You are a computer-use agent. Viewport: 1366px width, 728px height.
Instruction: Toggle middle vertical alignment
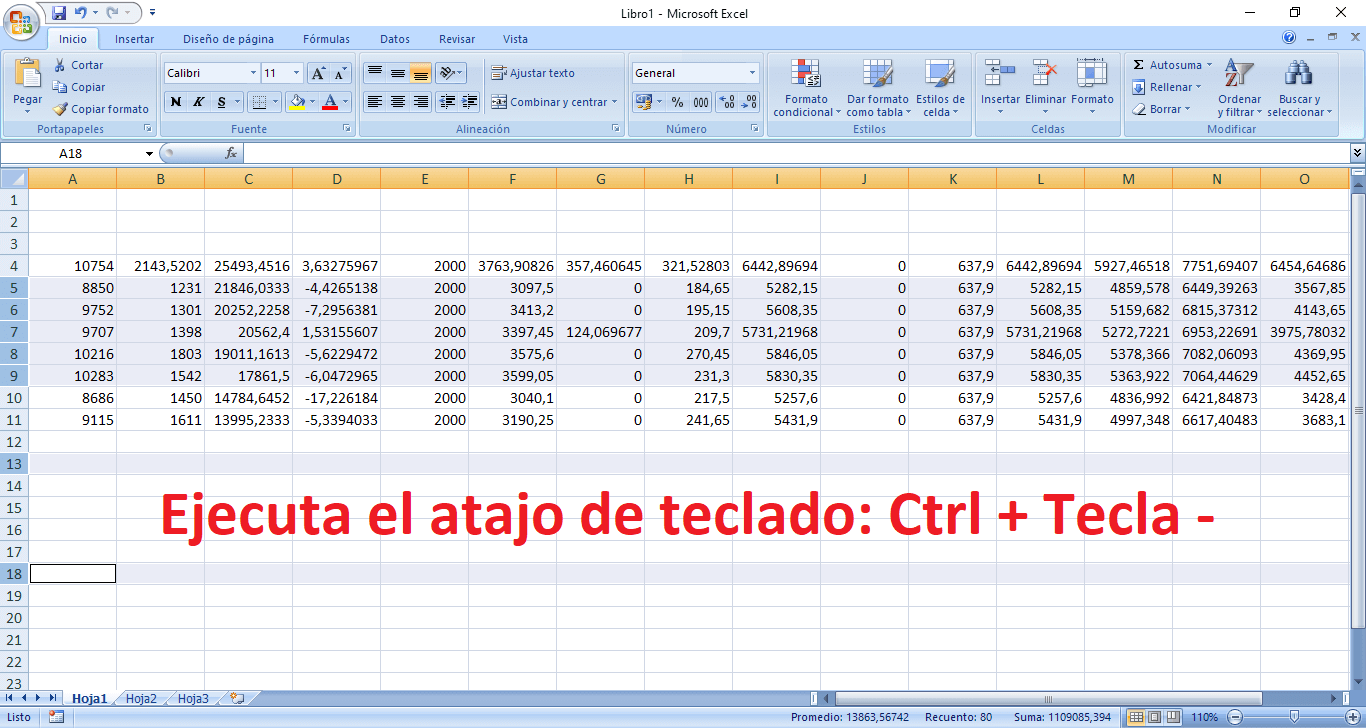(397, 72)
